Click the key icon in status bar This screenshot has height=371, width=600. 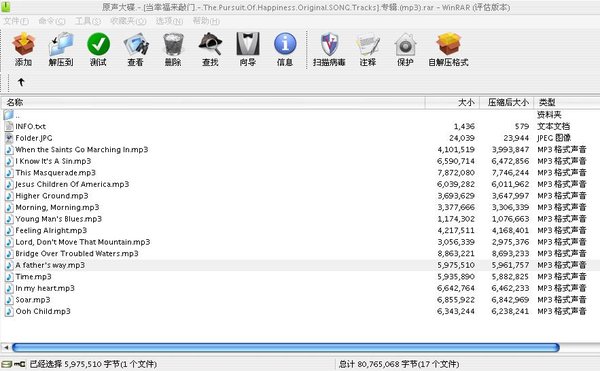[x=20, y=364]
